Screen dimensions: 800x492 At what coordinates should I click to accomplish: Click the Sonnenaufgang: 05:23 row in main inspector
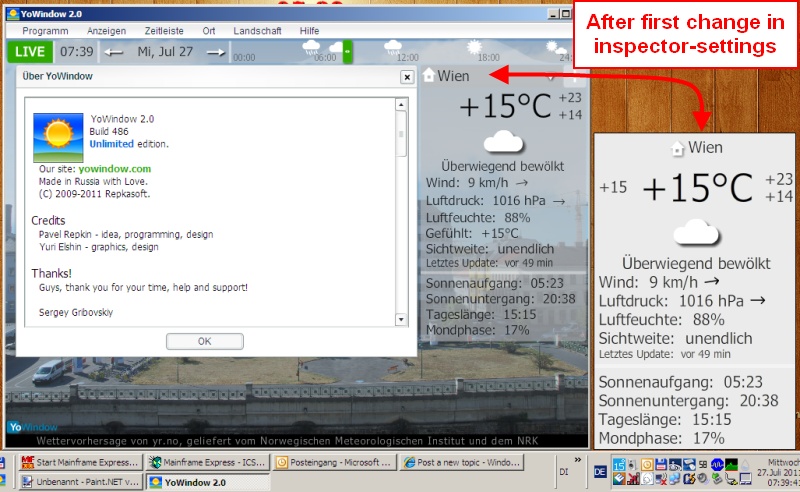(x=495, y=283)
